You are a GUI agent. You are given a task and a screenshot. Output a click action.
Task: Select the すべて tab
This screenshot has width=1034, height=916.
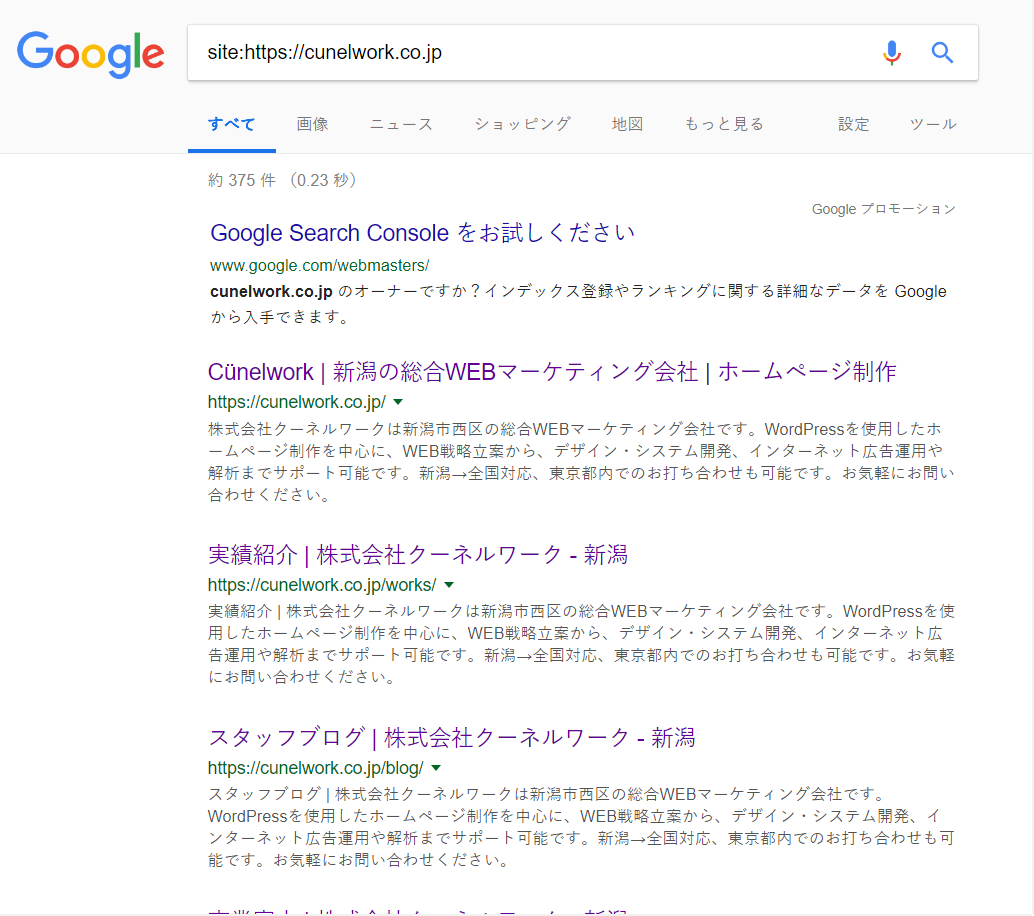pyautogui.click(x=231, y=124)
